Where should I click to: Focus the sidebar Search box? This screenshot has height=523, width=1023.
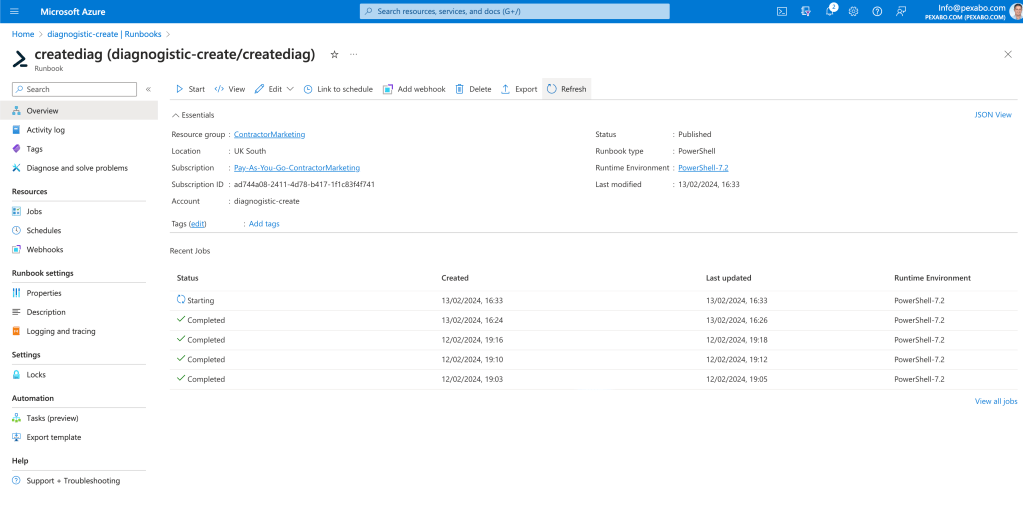[x=74, y=89]
